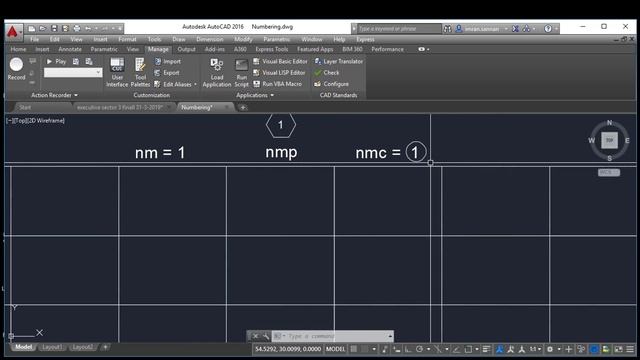Toggle object snap in status bar

pyautogui.click(x=468, y=349)
